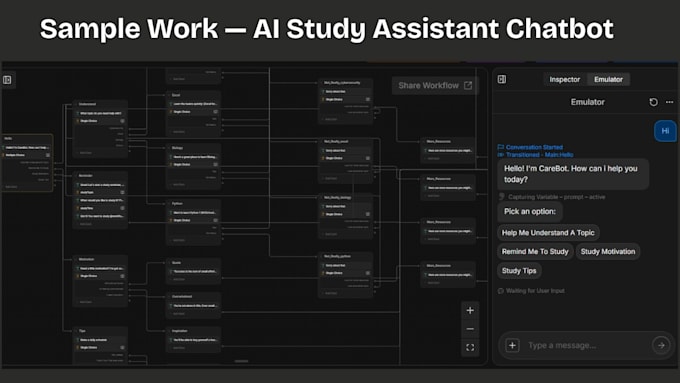Viewport: 680px width, 383px height.
Task: Open What topic text card in Understand node
Action: pos(101,113)
